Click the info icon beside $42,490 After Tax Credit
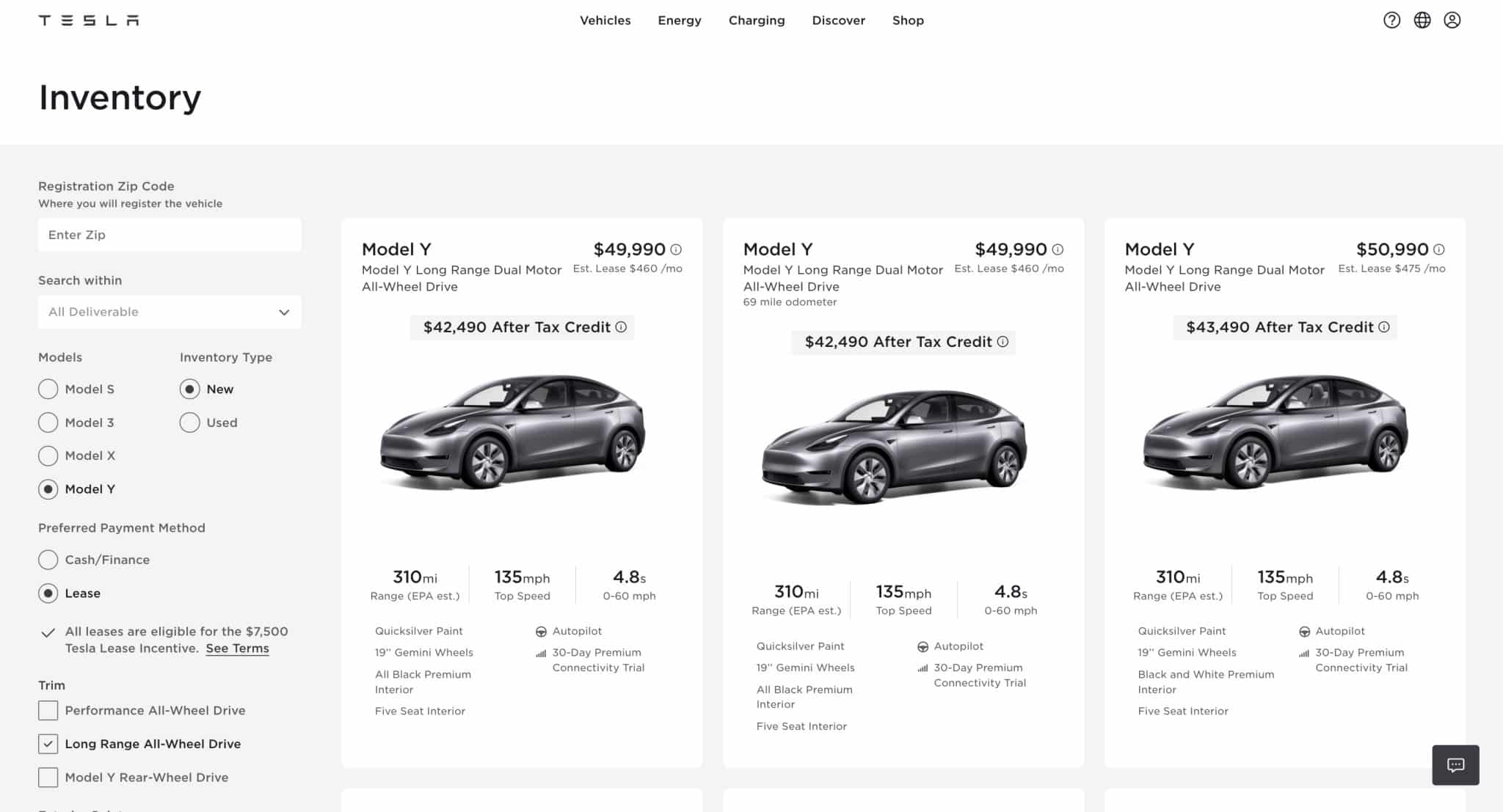 [621, 328]
